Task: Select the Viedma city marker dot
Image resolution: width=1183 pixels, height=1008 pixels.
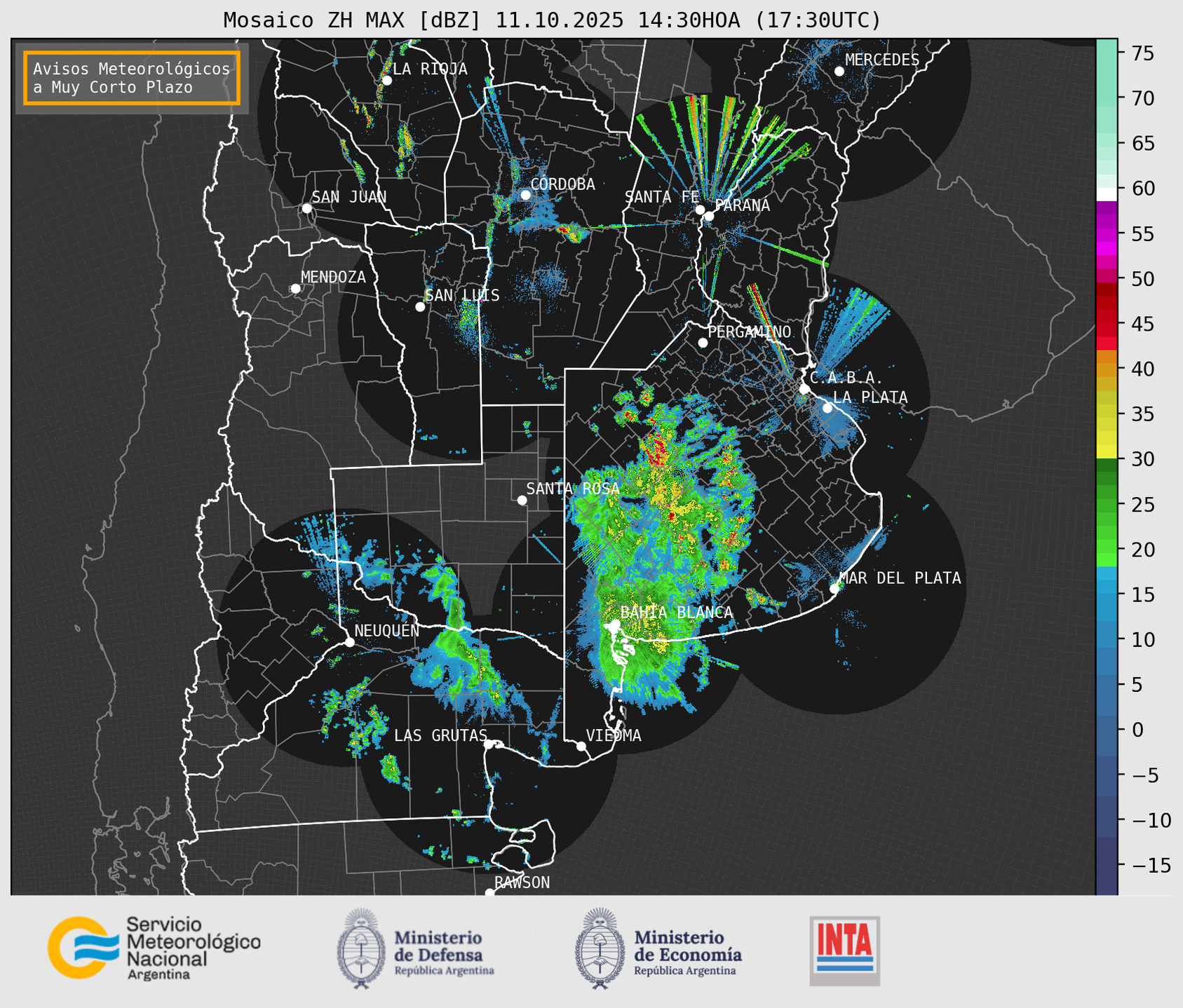Action: (581, 746)
